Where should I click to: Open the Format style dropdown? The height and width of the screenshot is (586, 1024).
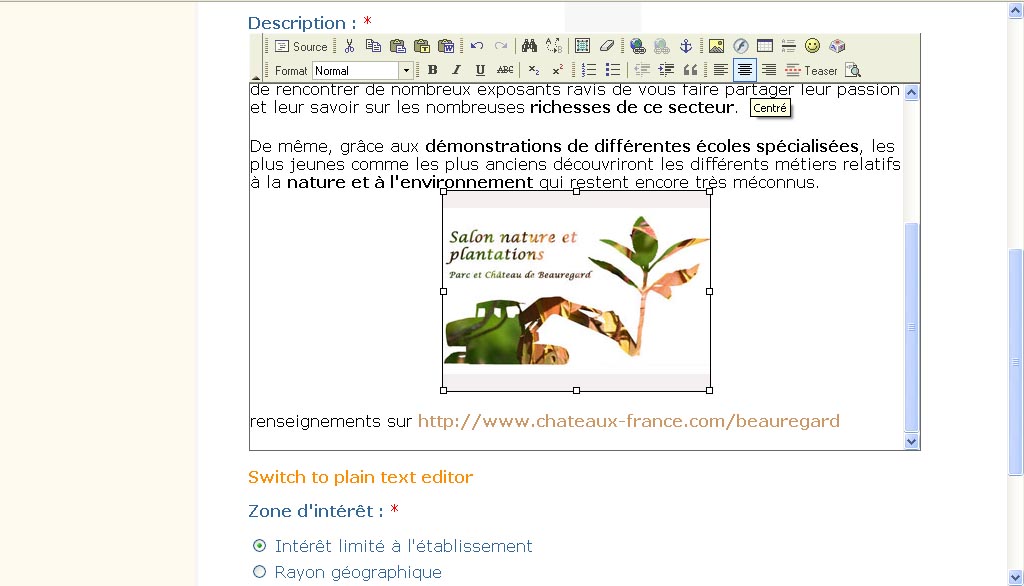click(362, 71)
